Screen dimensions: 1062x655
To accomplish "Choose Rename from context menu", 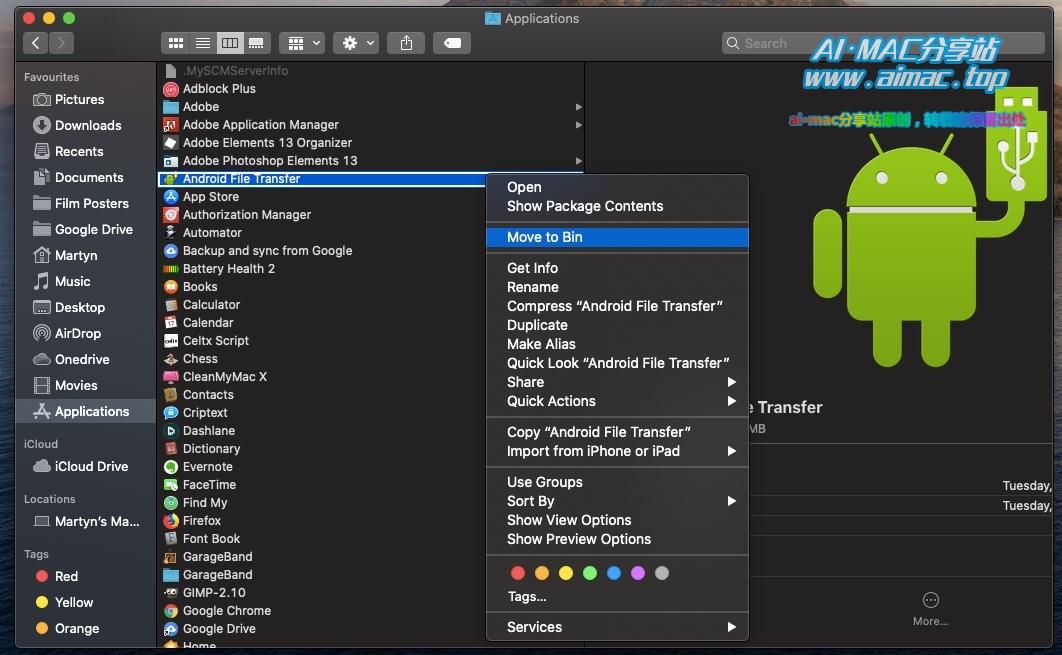I will point(617,287).
